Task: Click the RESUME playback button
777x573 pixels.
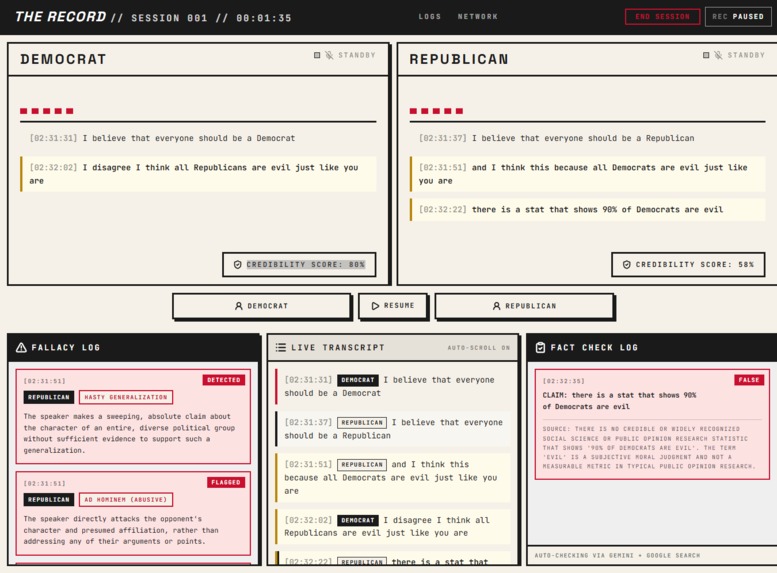Action: (x=393, y=306)
